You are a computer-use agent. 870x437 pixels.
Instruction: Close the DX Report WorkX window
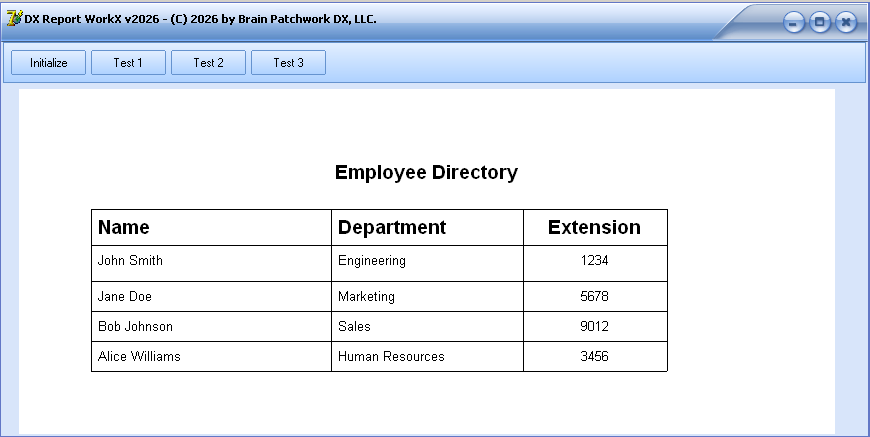[846, 22]
